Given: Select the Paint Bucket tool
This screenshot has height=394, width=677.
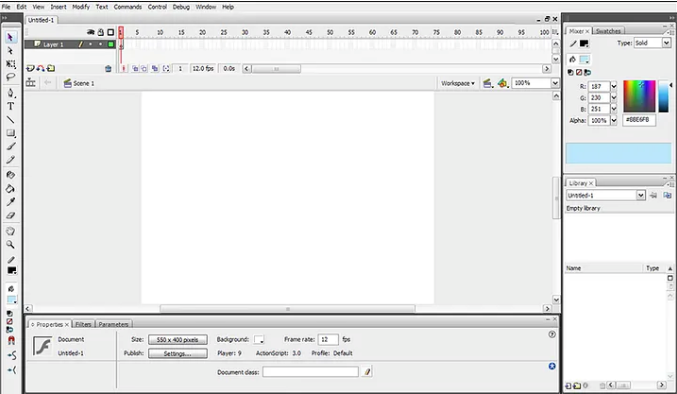Looking at the screenshot, I should 10,189.
